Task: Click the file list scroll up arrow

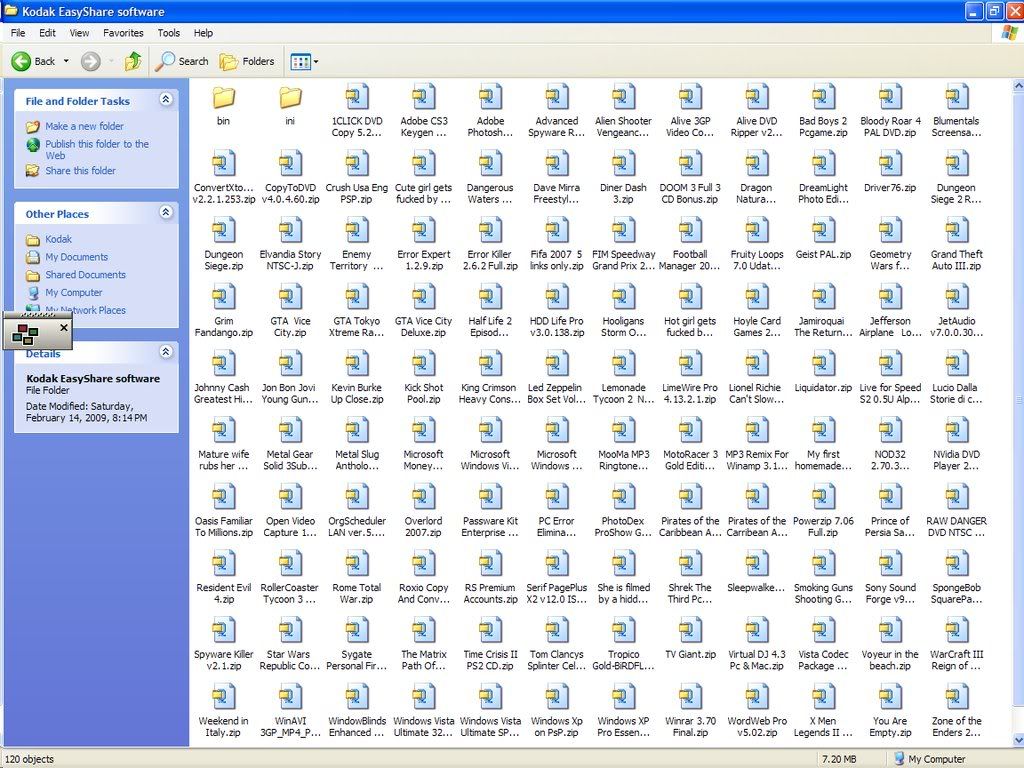Action: (x=1018, y=86)
